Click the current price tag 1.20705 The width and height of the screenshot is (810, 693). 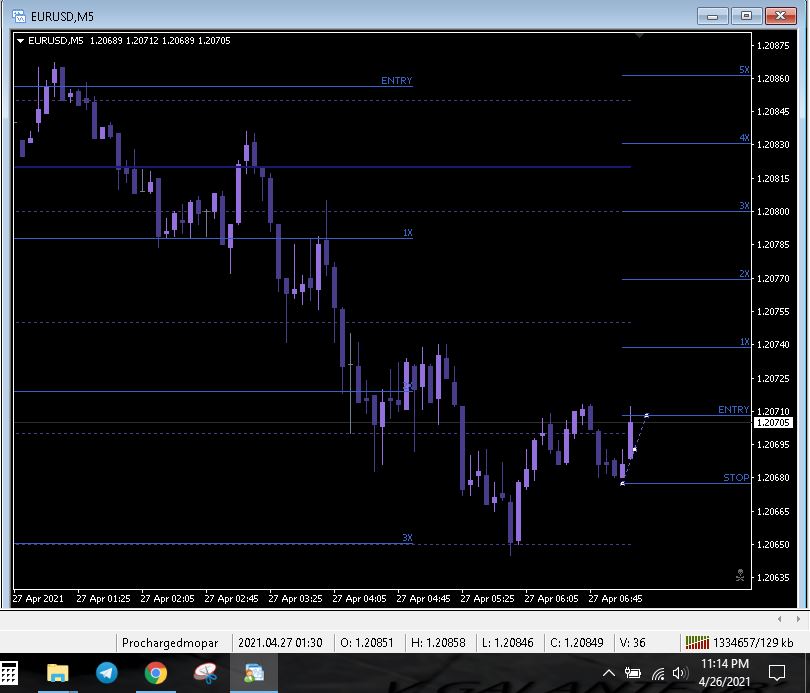[773, 422]
